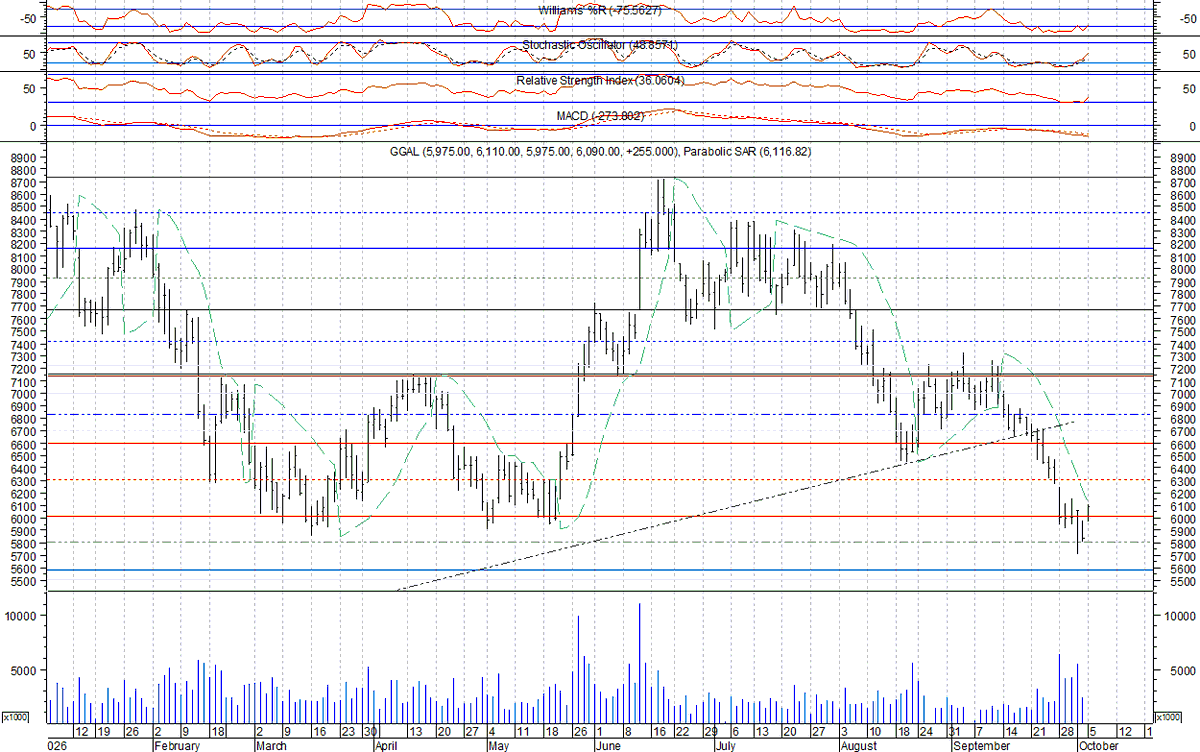The height and width of the screenshot is (752, 1200).
Task: Click the Relative Strength Index (36.0604) label
Action: pos(598,80)
